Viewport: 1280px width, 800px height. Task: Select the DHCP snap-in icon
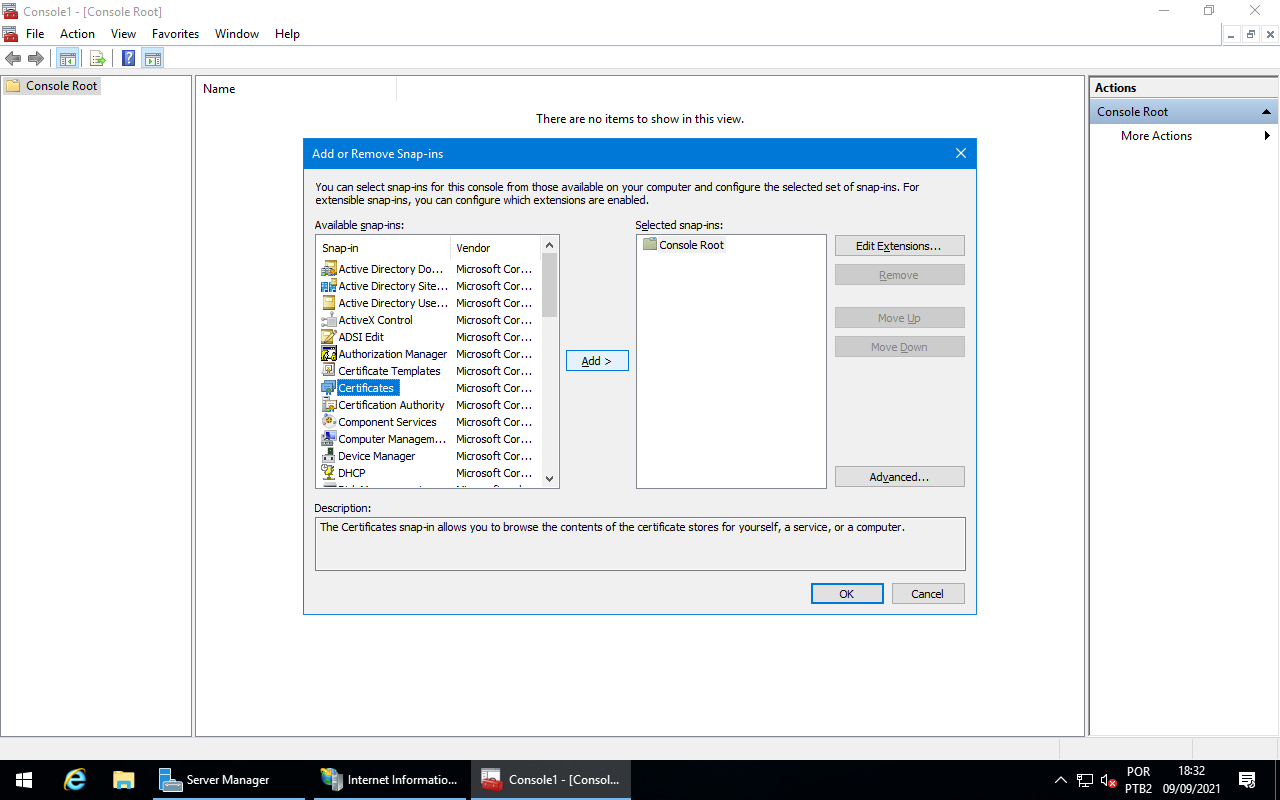coord(329,473)
